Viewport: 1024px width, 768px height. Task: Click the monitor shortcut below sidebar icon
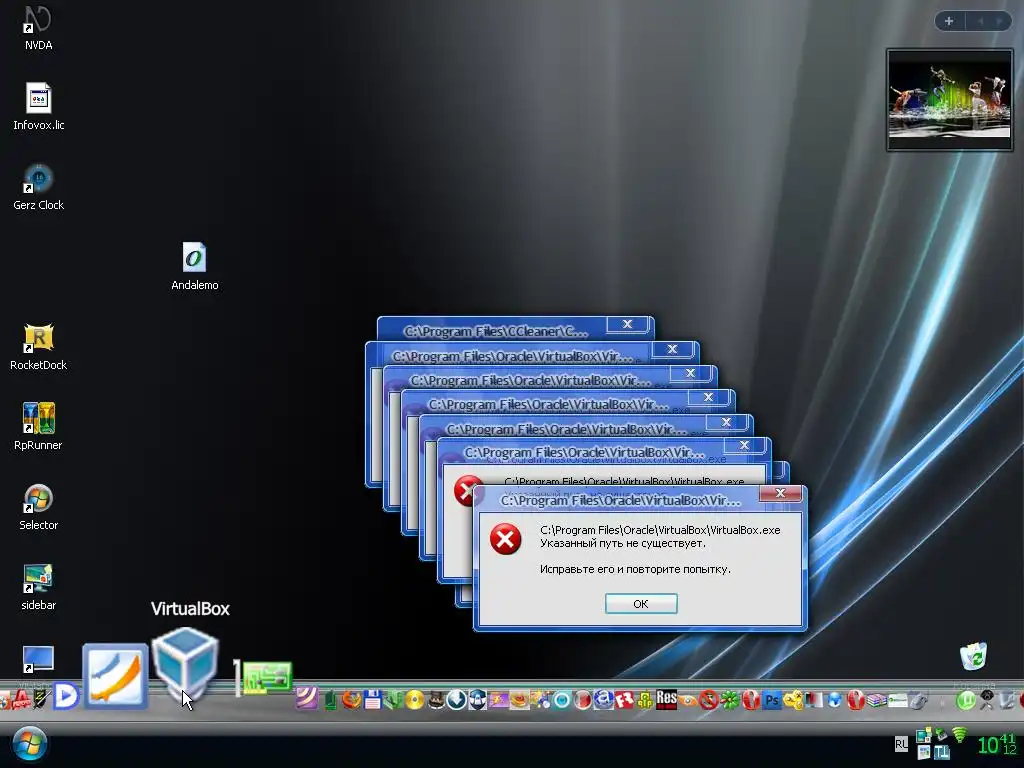click(38, 660)
